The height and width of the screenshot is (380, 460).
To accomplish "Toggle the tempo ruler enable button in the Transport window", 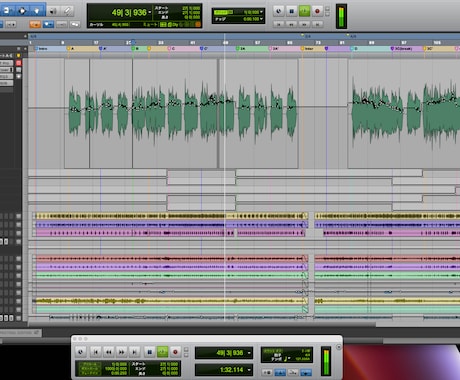I will [x=293, y=372].
